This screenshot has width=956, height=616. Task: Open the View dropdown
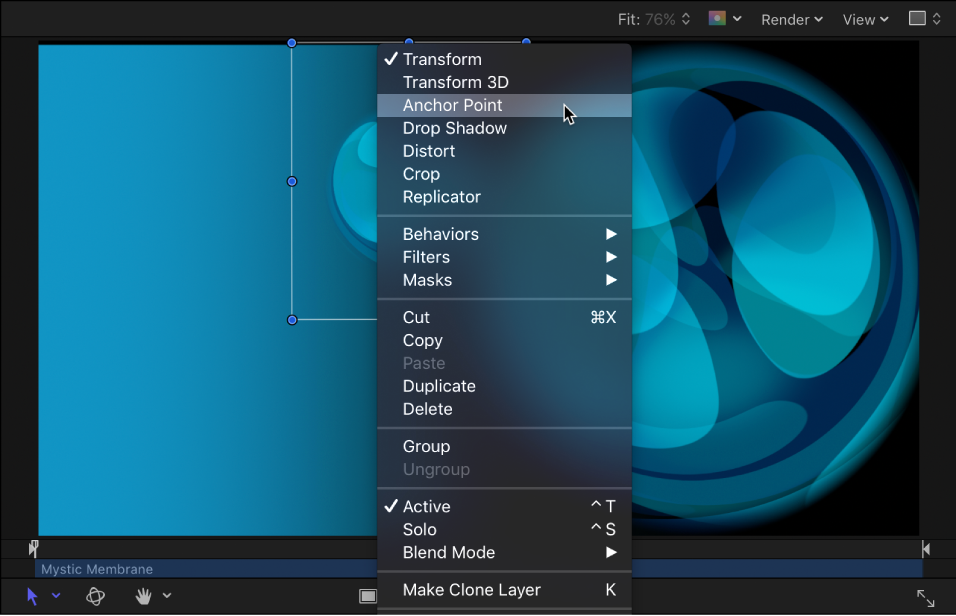(860, 18)
